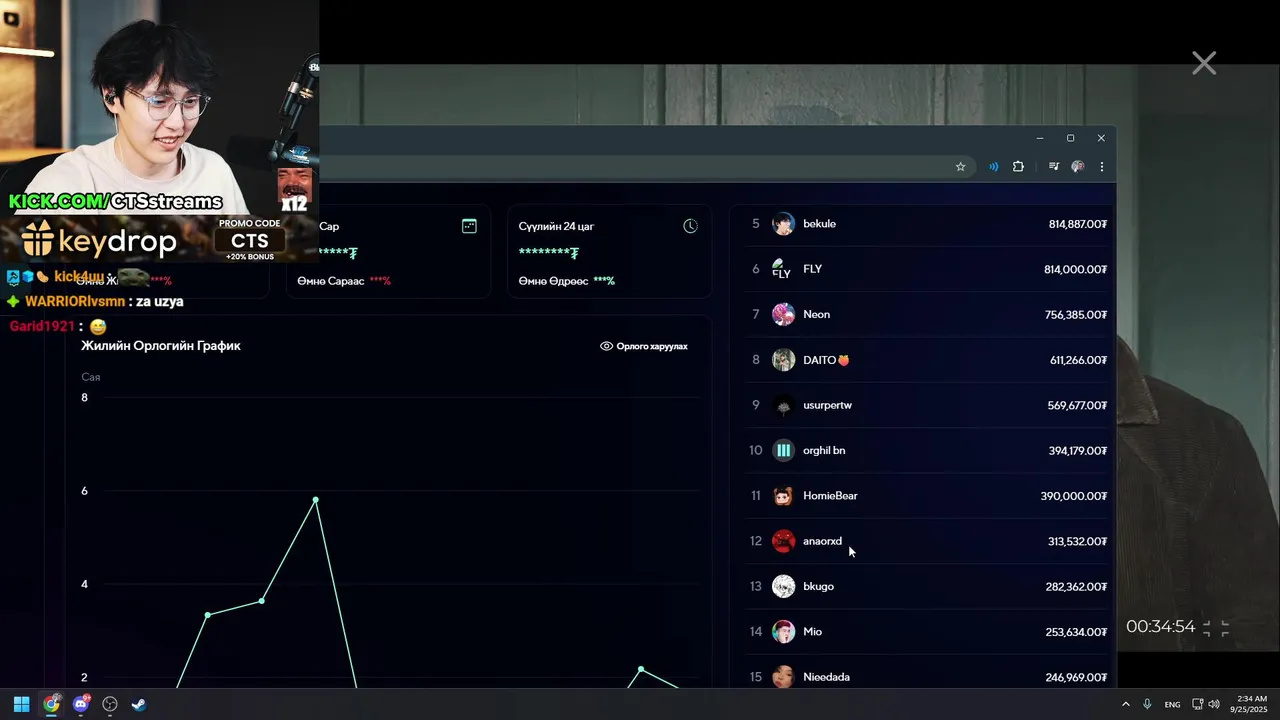Screen dimensions: 1280x720
Task: Click the Chrome taskbar icon
Action: point(51,704)
